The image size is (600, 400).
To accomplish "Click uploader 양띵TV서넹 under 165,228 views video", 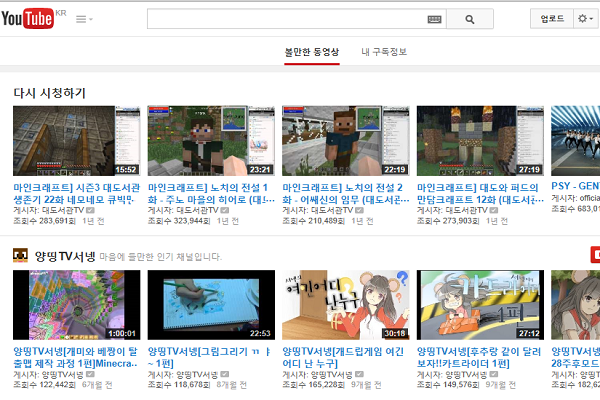I will 331,374.
